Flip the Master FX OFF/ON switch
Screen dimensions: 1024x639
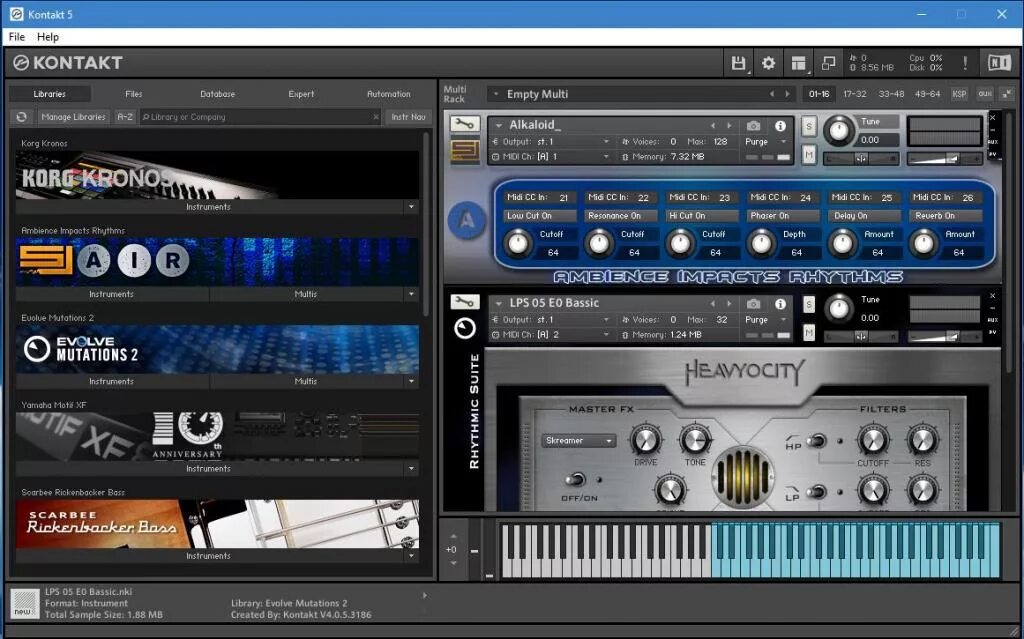(575, 480)
